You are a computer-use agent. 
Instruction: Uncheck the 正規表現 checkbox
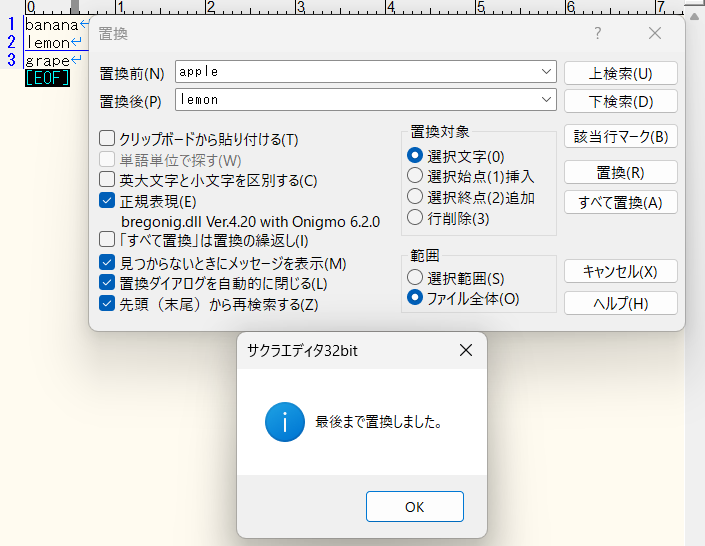pos(108,200)
